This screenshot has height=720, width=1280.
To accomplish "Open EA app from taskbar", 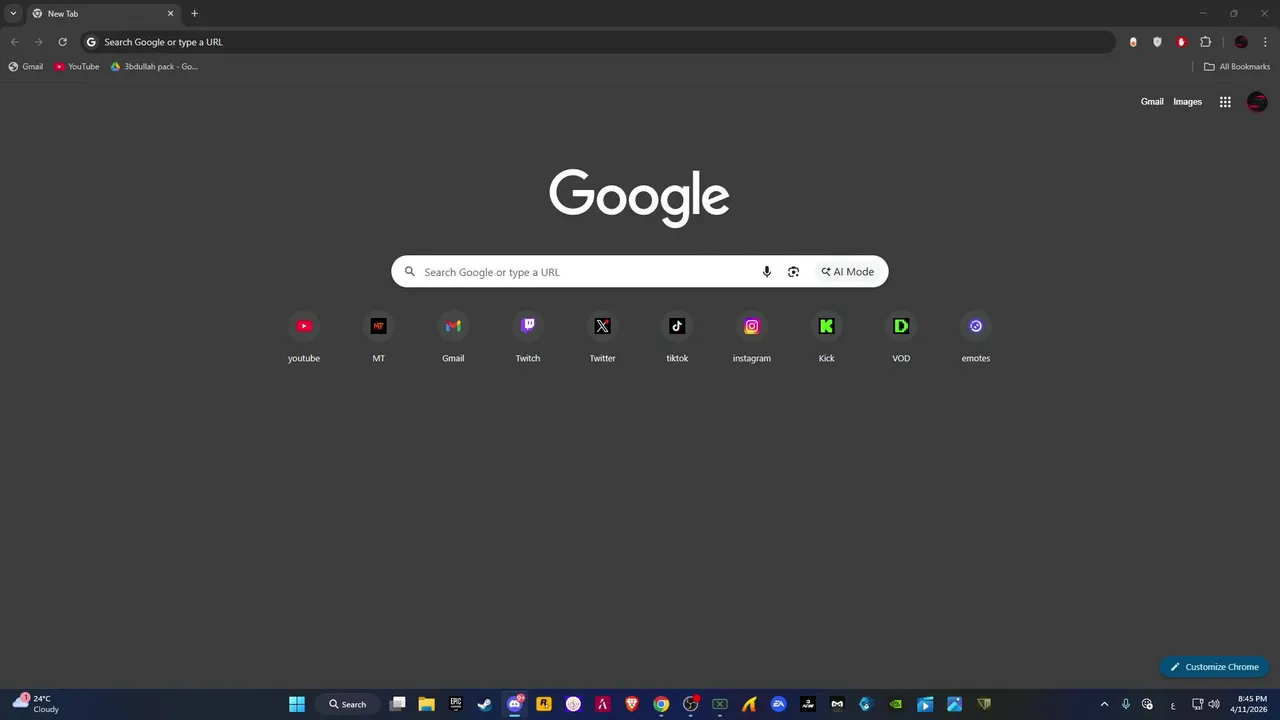I will point(779,704).
